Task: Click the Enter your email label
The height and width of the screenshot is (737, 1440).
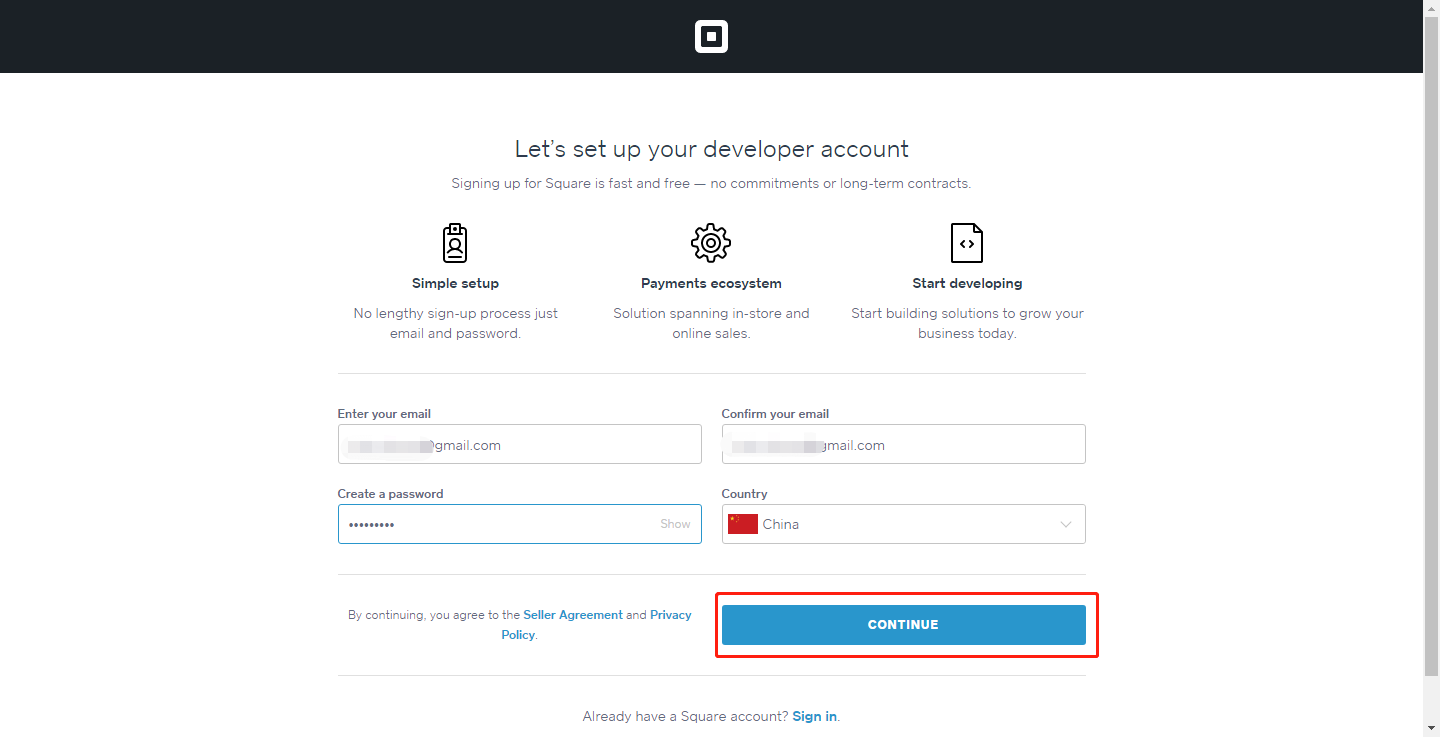Action: 384,414
